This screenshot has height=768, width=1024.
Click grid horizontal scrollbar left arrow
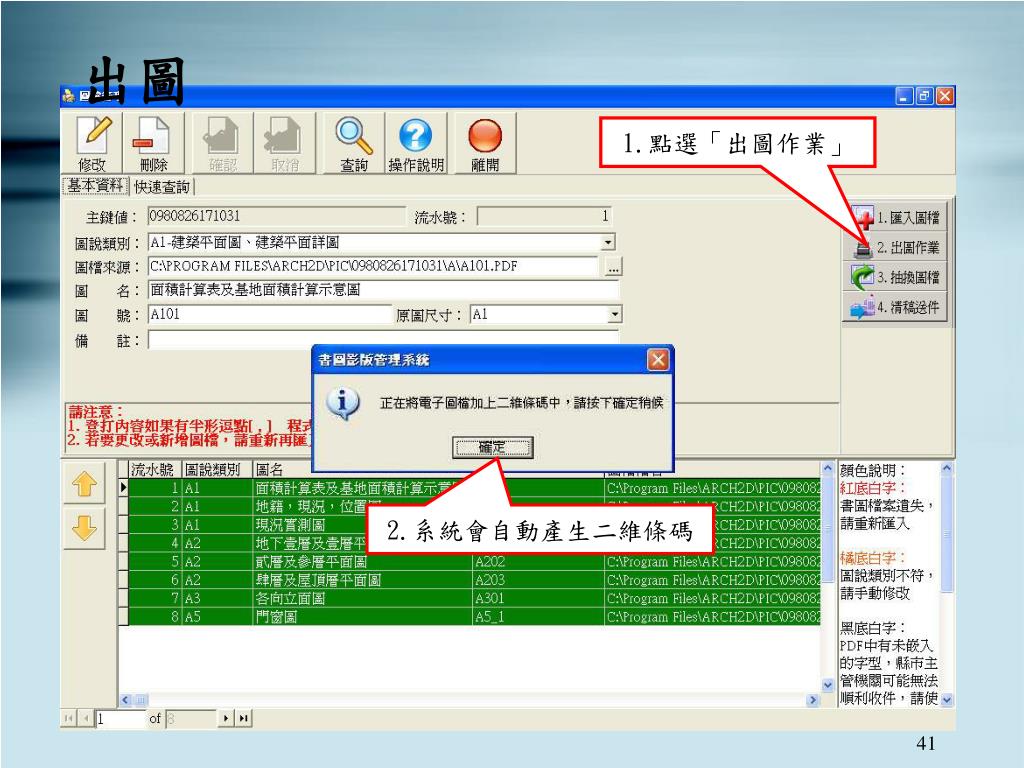125,700
